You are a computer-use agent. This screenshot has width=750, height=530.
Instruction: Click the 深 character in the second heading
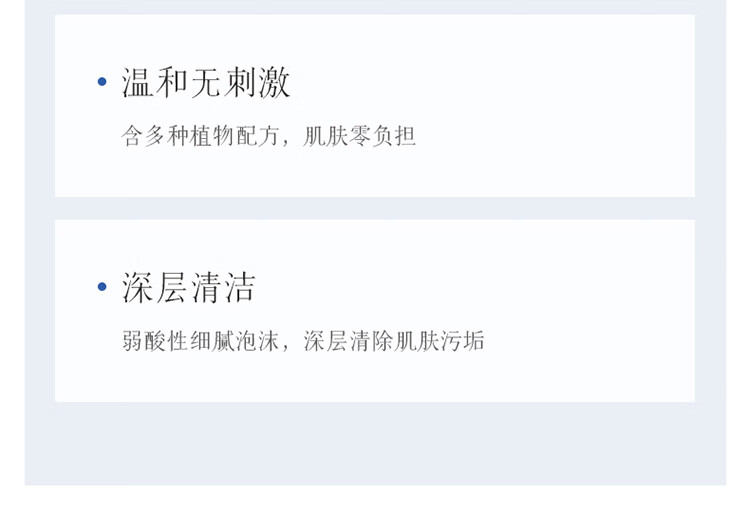[138, 287]
